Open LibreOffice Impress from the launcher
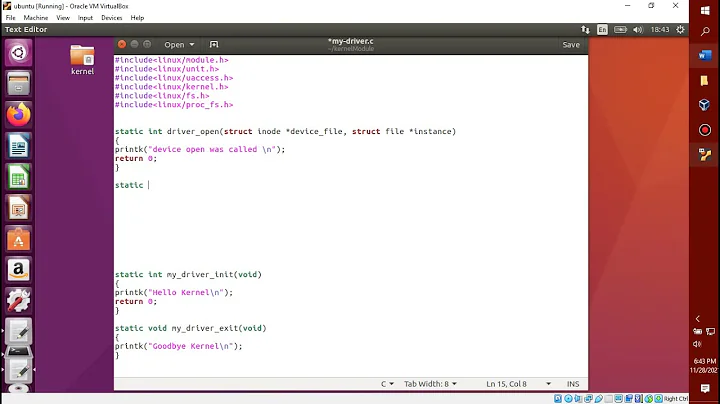Image resolution: width=720 pixels, height=404 pixels. [x=18, y=209]
